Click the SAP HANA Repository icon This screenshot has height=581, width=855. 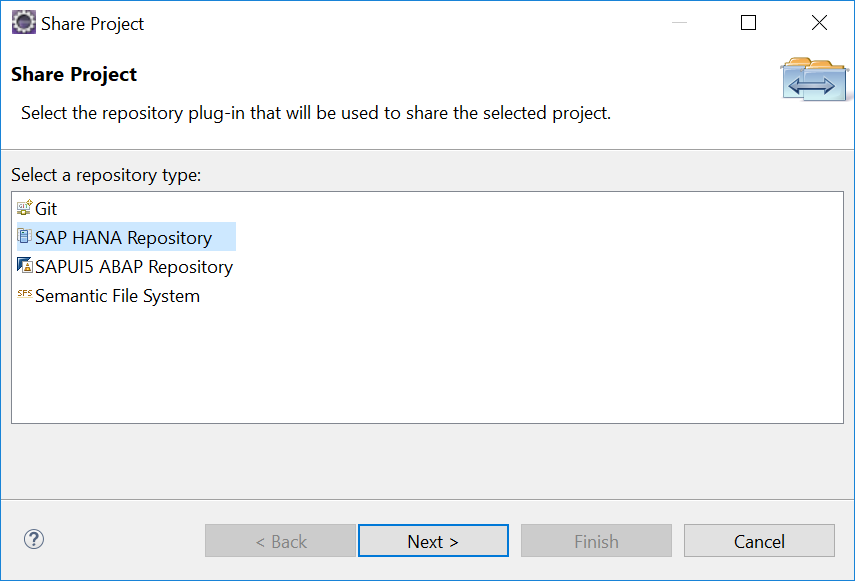[x=25, y=236]
